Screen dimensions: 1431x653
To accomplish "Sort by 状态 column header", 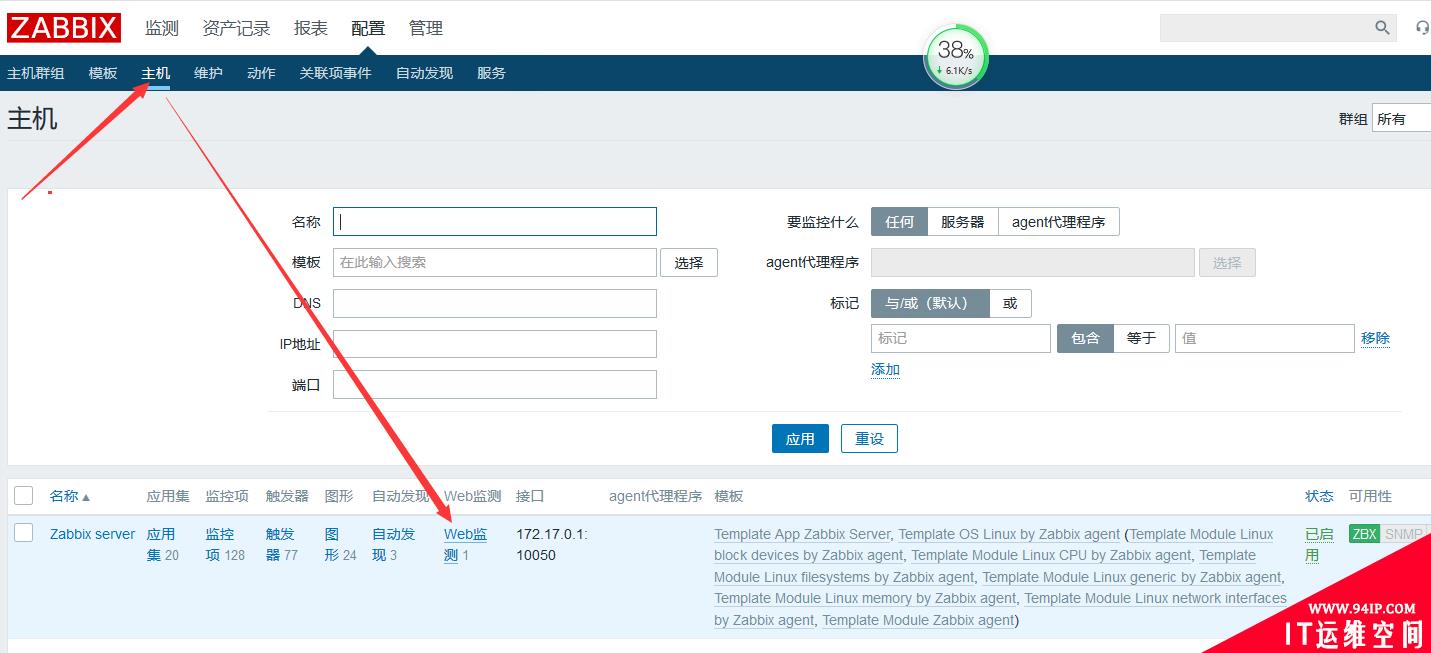I will (x=1319, y=496).
